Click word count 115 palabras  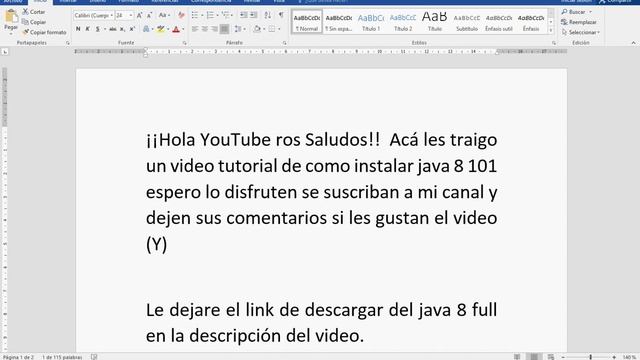pos(62,357)
